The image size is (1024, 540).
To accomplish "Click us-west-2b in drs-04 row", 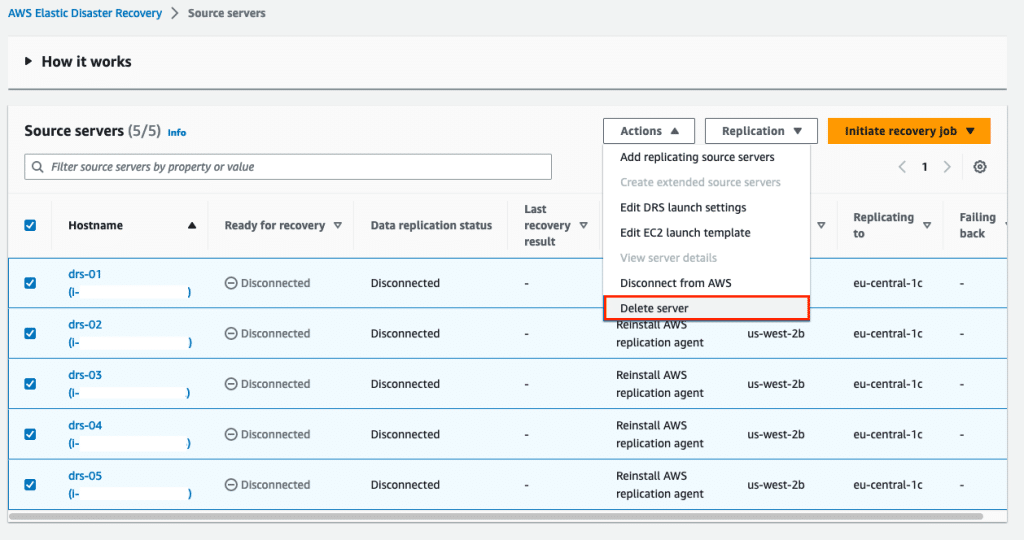I will (x=776, y=434).
